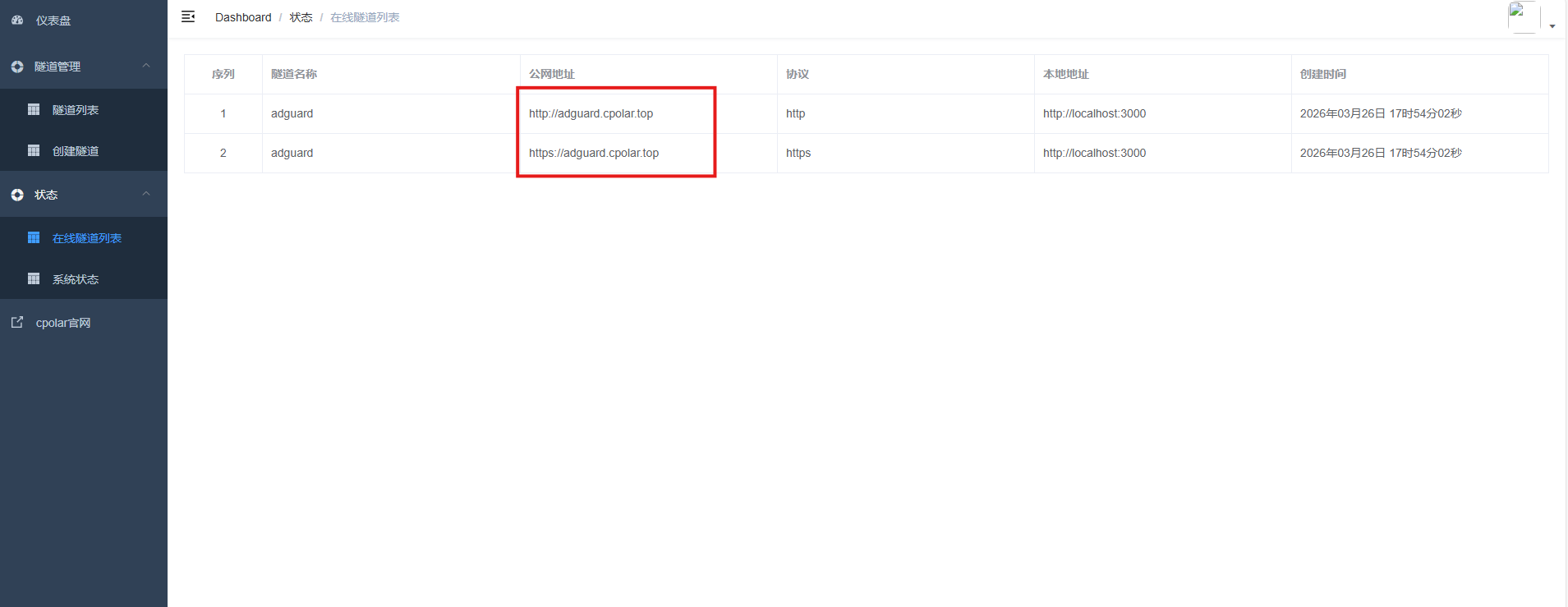The width and height of the screenshot is (1568, 607).
Task: Collapse the 隧道管理 section chevron
Action: click(146, 66)
